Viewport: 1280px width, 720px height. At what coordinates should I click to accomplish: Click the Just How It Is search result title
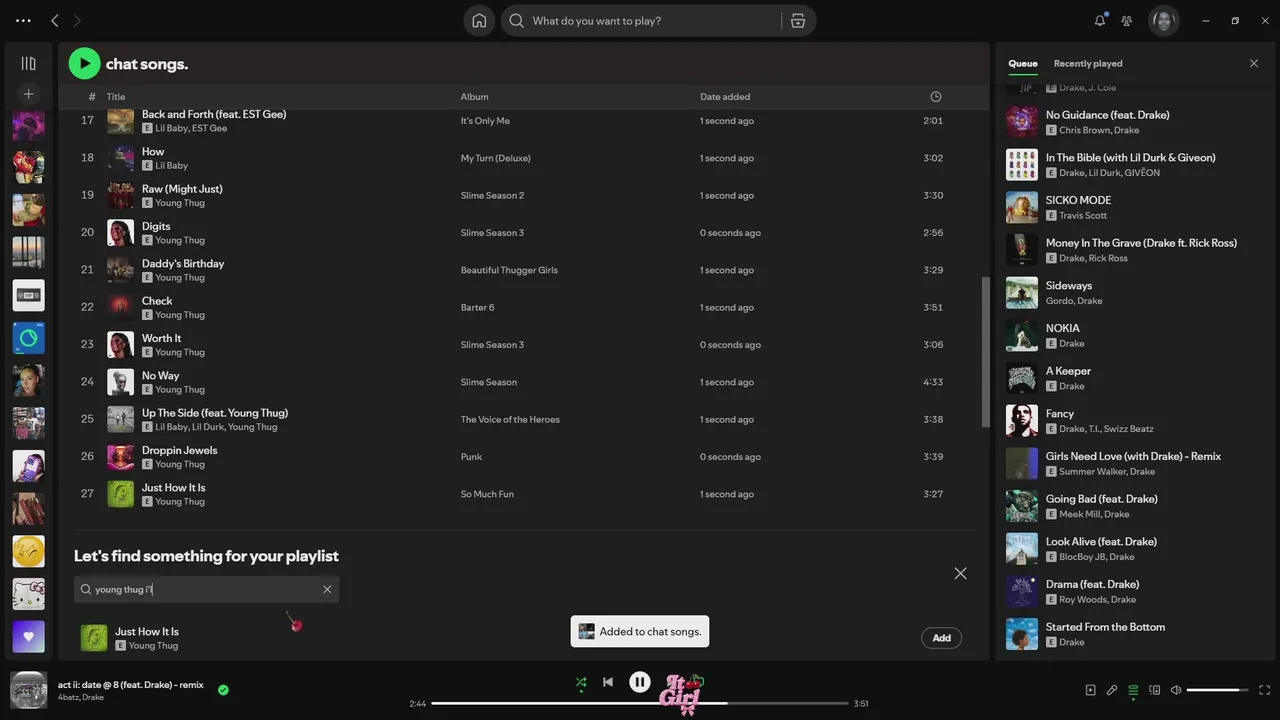[147, 632]
